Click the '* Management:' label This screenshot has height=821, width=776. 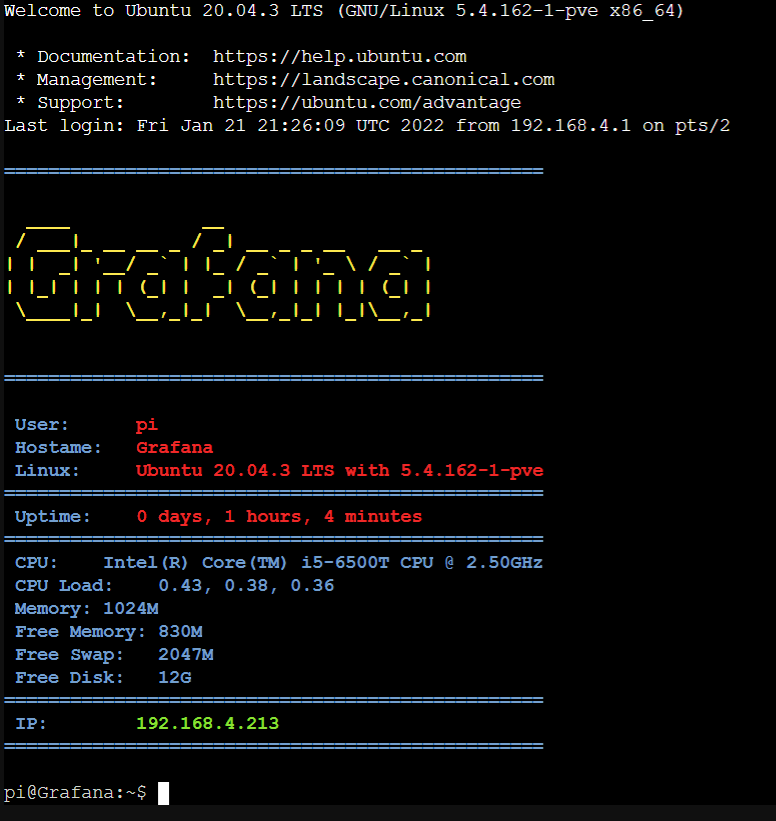pyautogui.click(x=86, y=80)
